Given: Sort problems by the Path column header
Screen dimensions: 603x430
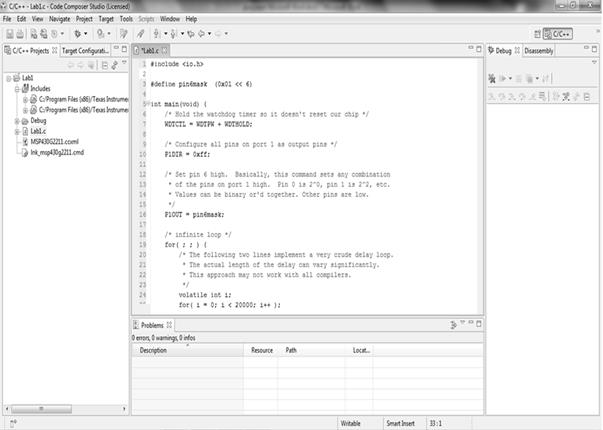Looking at the screenshot, I should [x=311, y=350].
